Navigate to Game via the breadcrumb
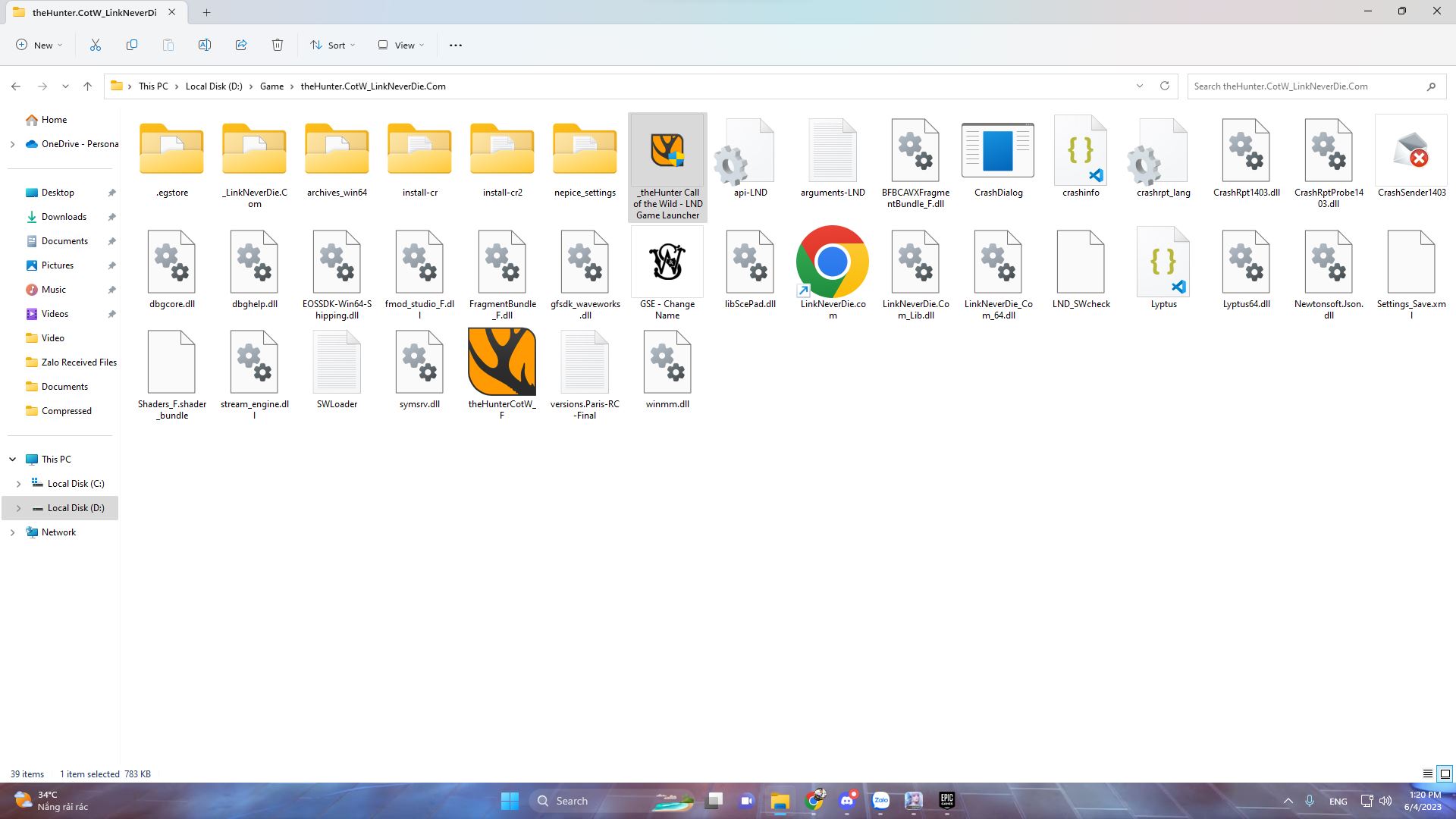This screenshot has height=819, width=1456. coord(271,86)
